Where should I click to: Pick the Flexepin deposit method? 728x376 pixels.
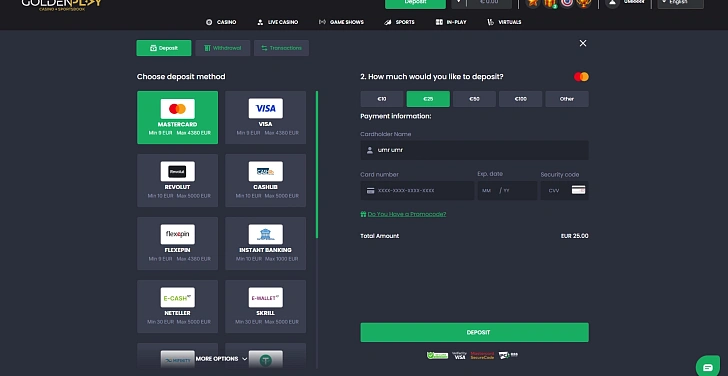[x=177, y=244]
